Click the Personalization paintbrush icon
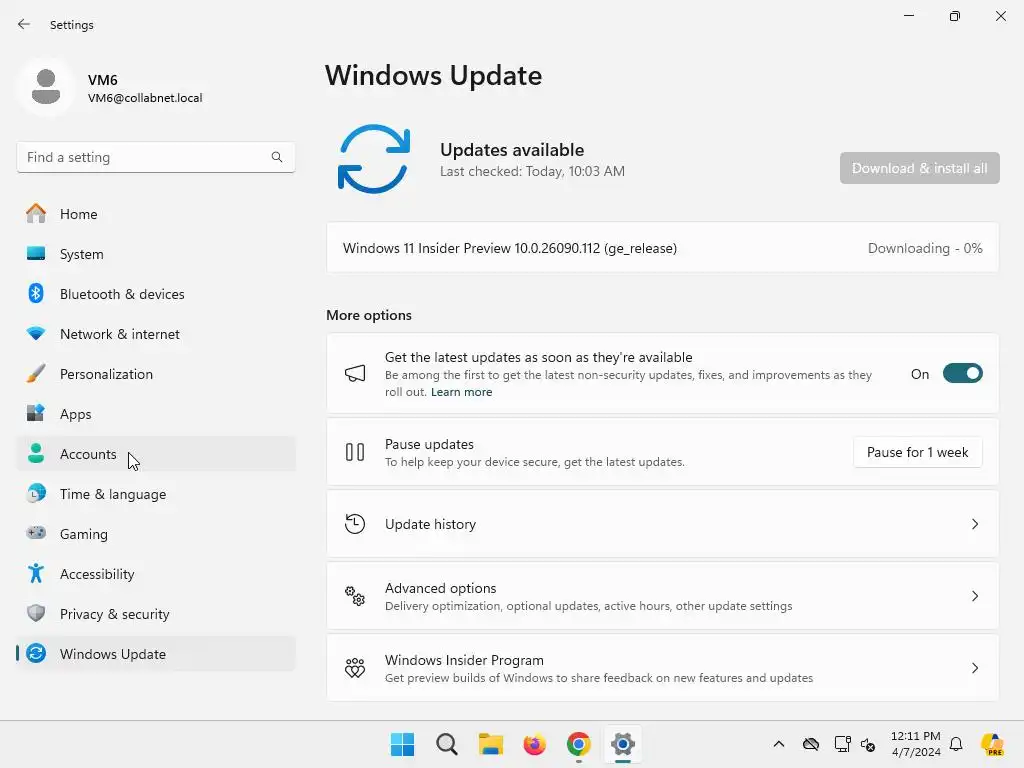The height and width of the screenshot is (768, 1024). (36, 374)
